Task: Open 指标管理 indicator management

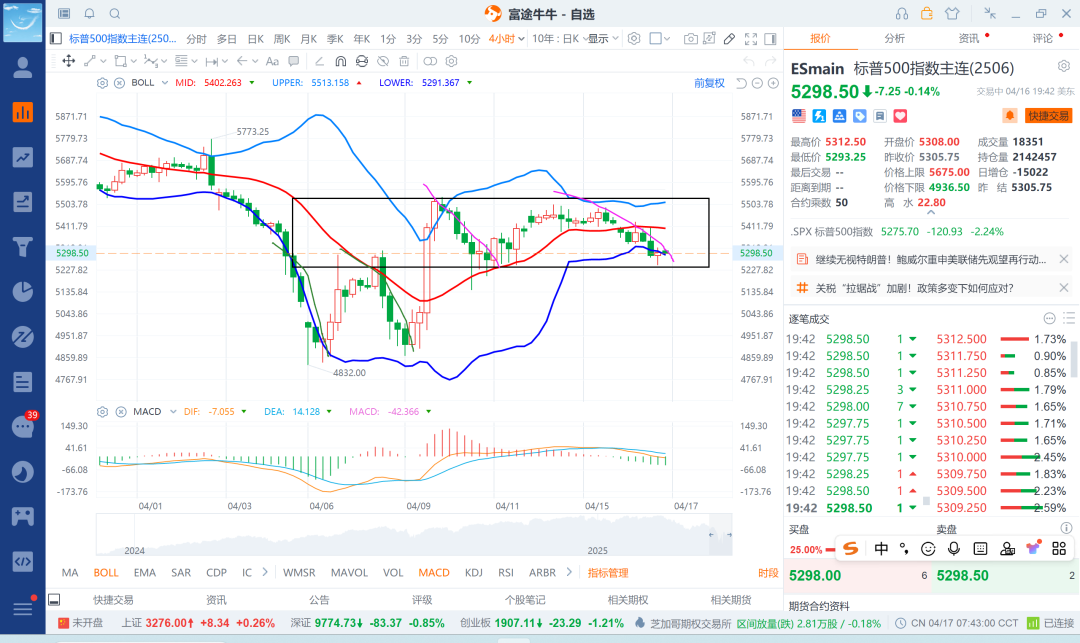Action: pyautogui.click(x=608, y=573)
